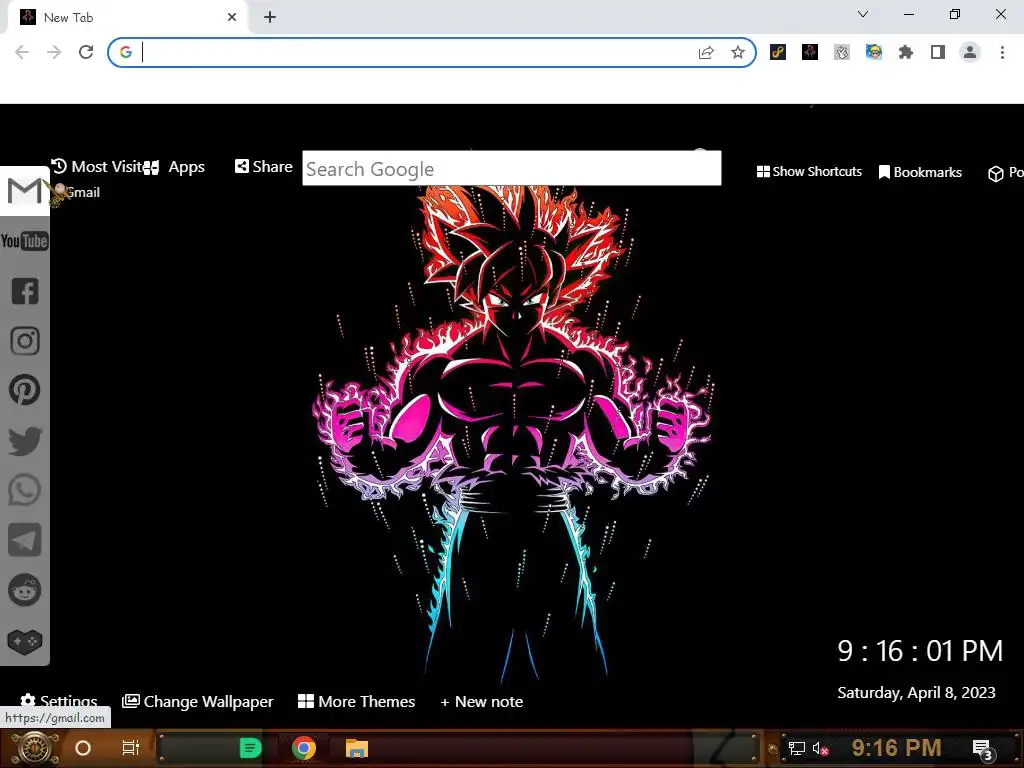Open Pinterest shortcut in sidebar
This screenshot has width=1024, height=768.
tap(25, 391)
